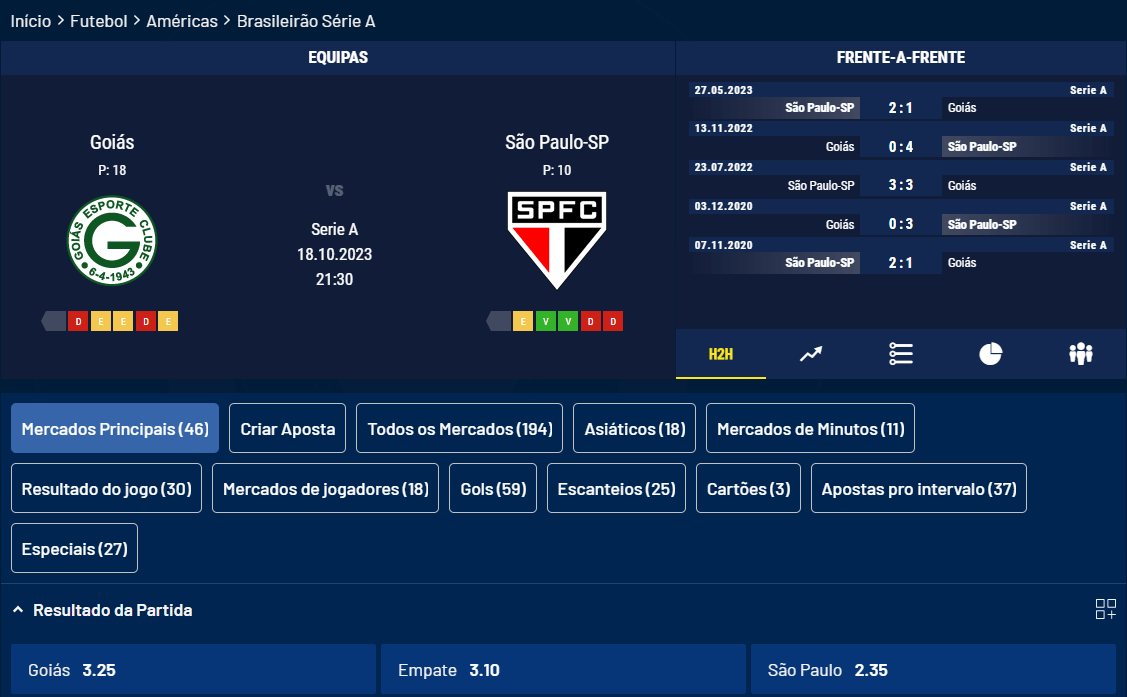Click the Goiás club crest

pyautogui.click(x=112, y=241)
